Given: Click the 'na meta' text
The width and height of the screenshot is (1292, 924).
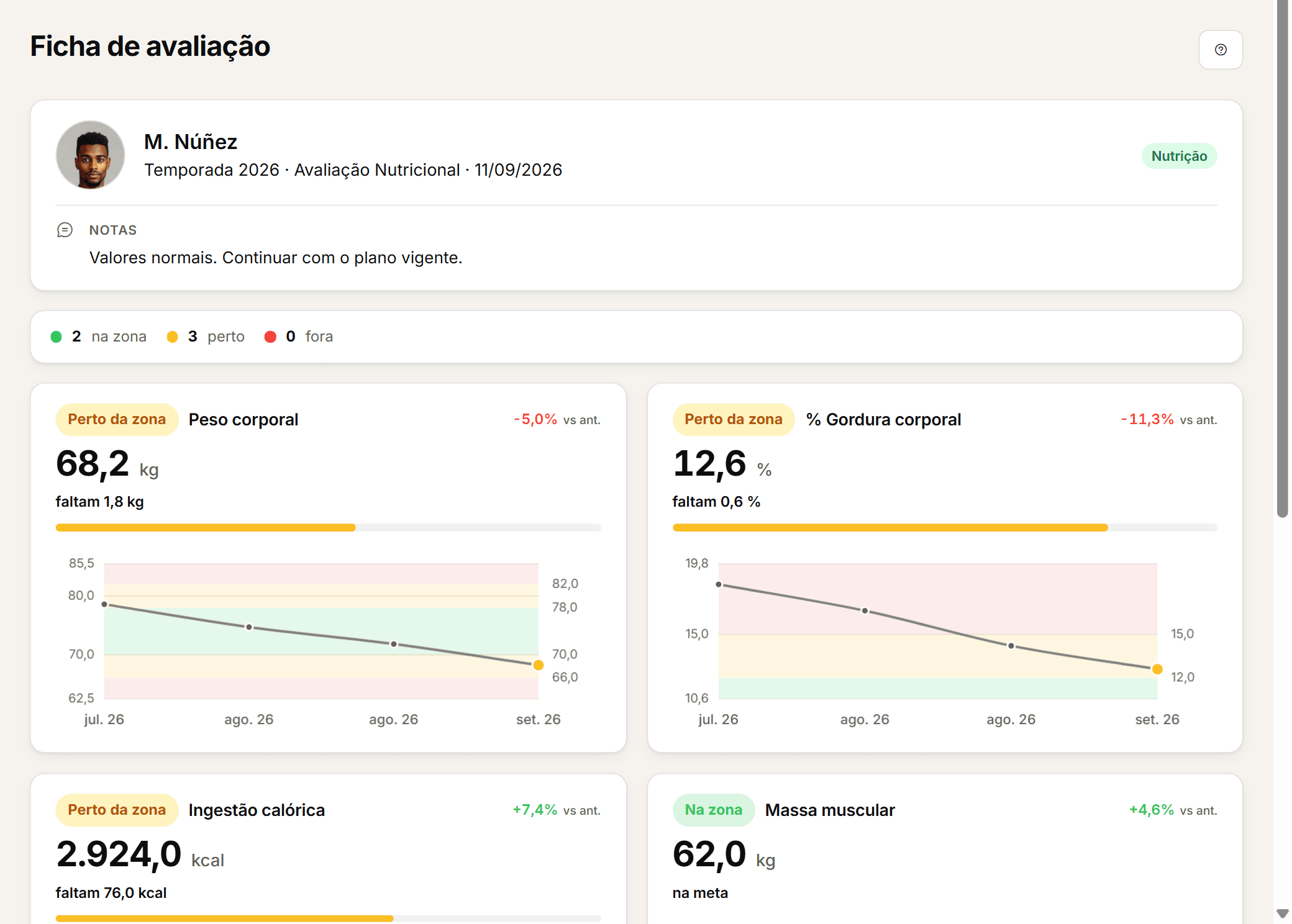Looking at the screenshot, I should point(701,893).
